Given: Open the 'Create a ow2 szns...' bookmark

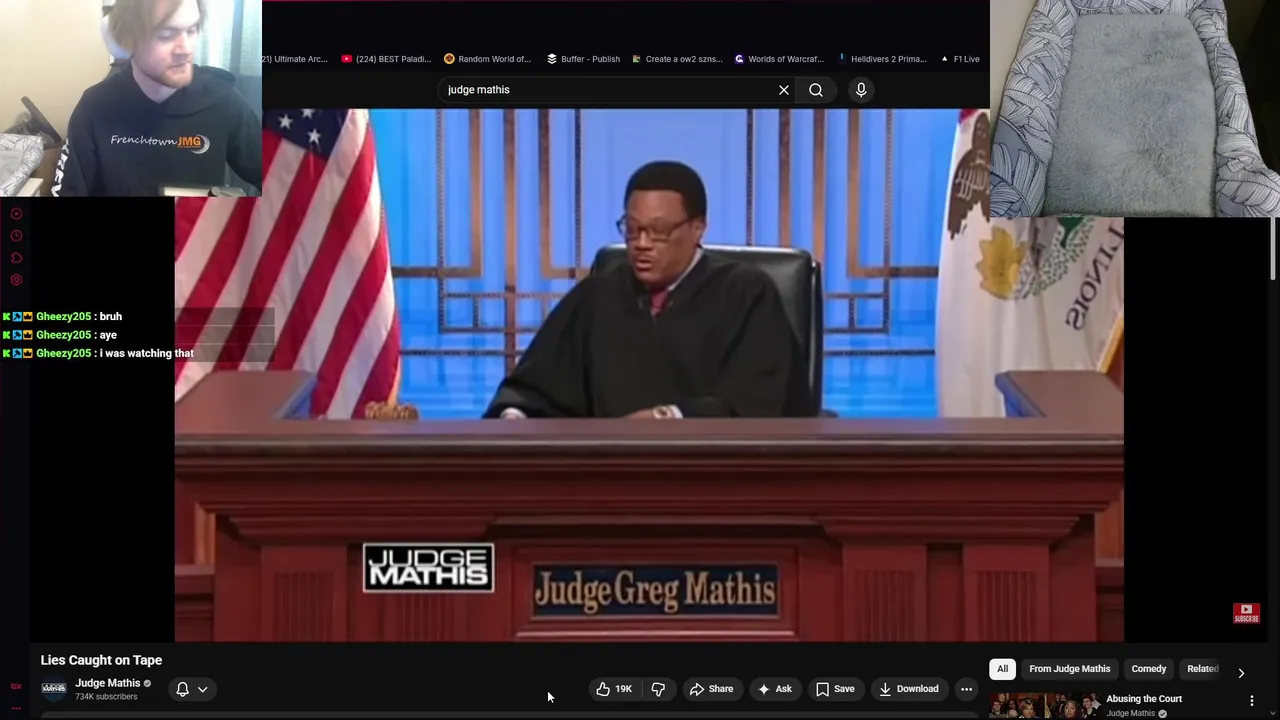Looking at the screenshot, I should tap(677, 59).
